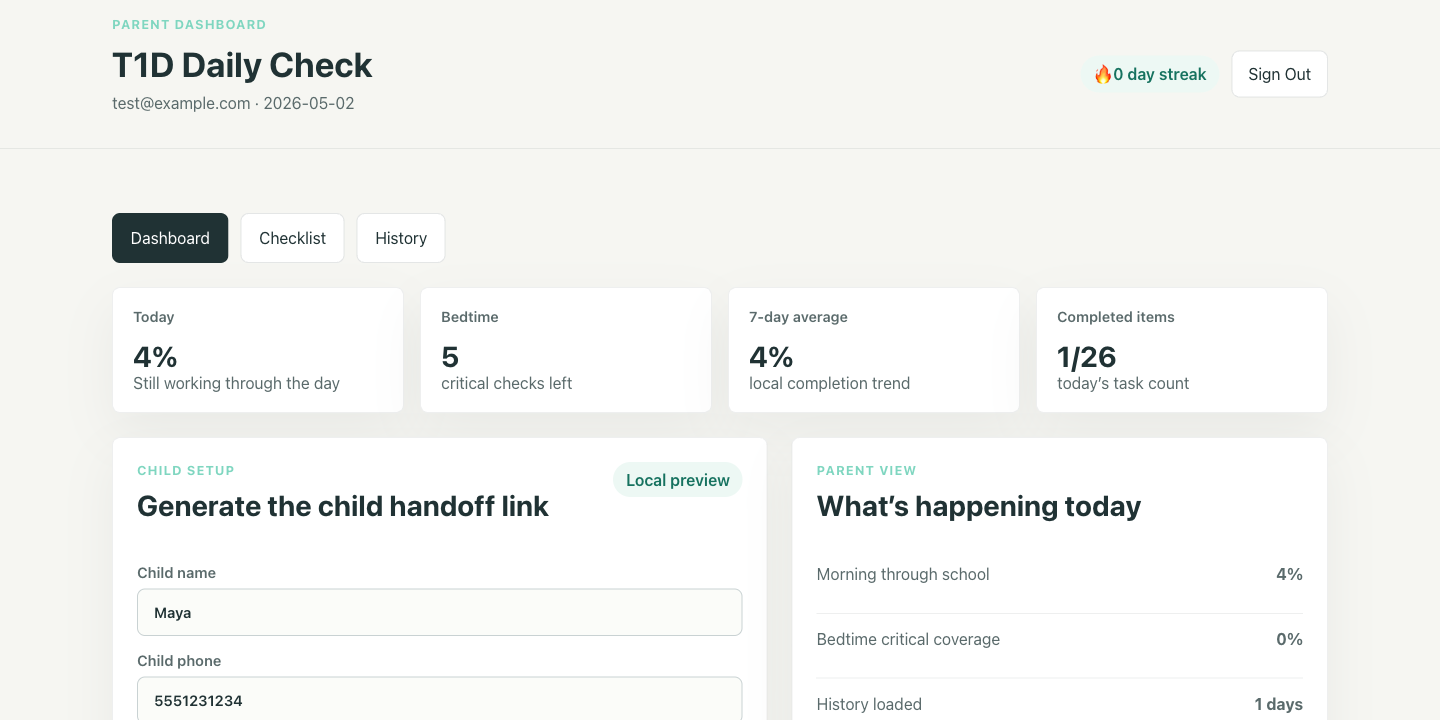Switch to the Checklist tab
This screenshot has height=720, width=1440.
[x=292, y=238]
